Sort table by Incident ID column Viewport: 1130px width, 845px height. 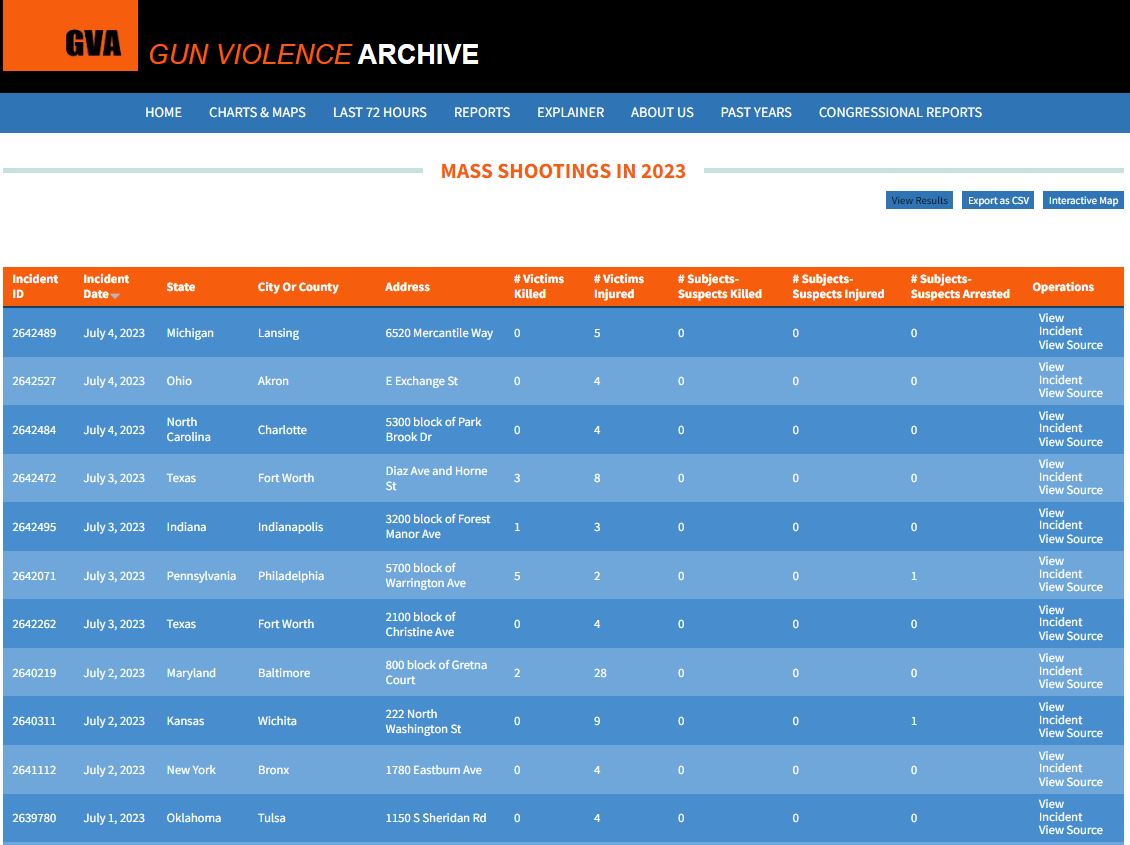coord(35,287)
